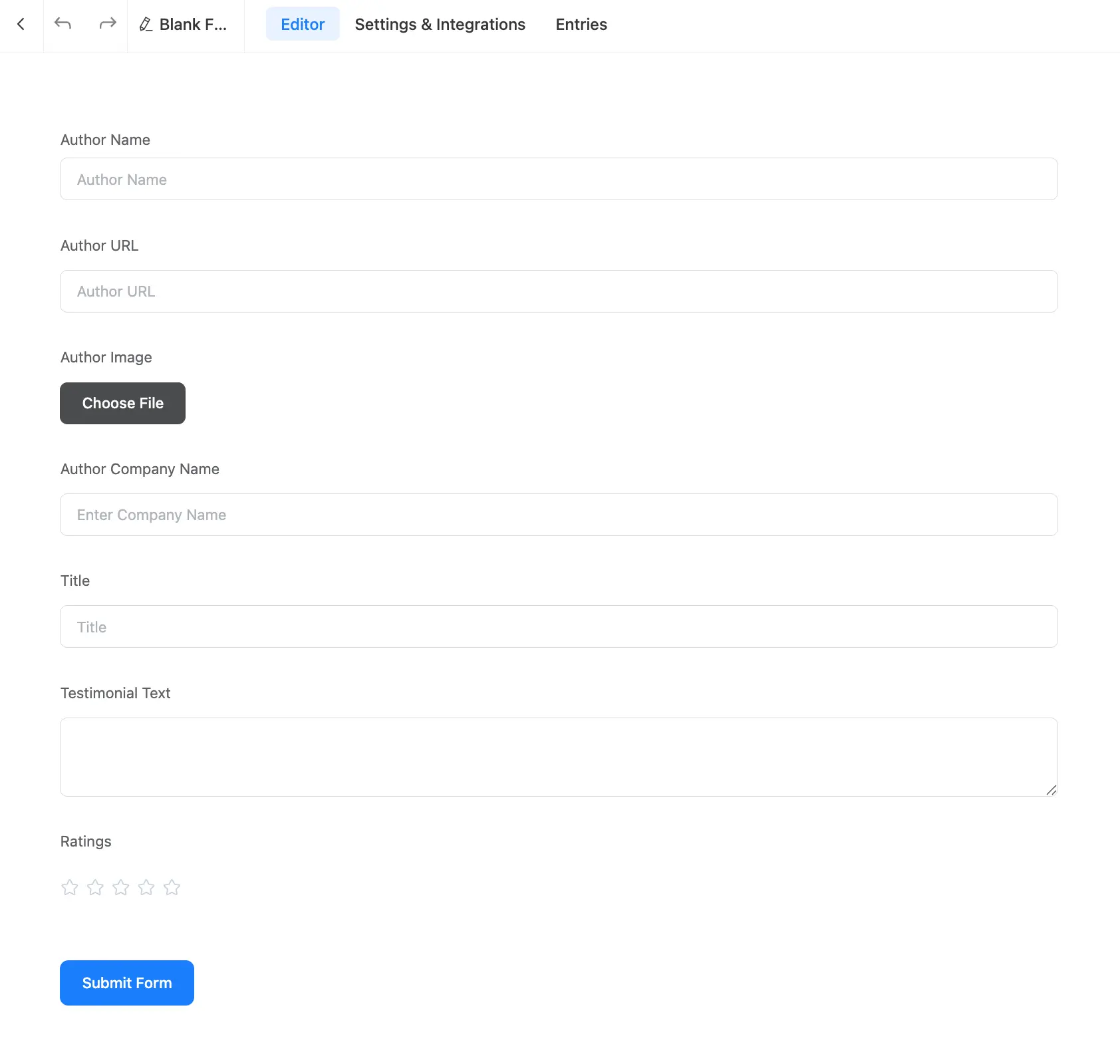This screenshot has height=1064, width=1120.
Task: Click the redo arrow icon
Action: pyautogui.click(x=108, y=24)
